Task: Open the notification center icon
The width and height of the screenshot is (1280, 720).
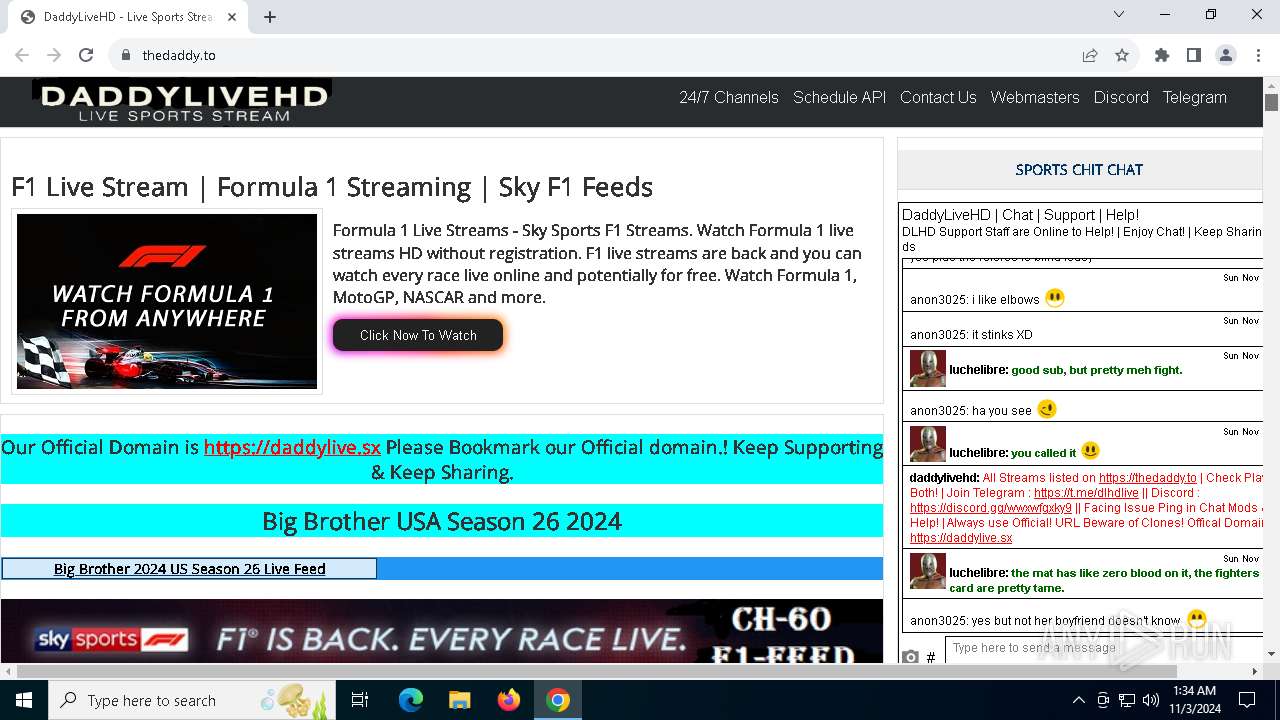Action: pyautogui.click(x=1247, y=700)
